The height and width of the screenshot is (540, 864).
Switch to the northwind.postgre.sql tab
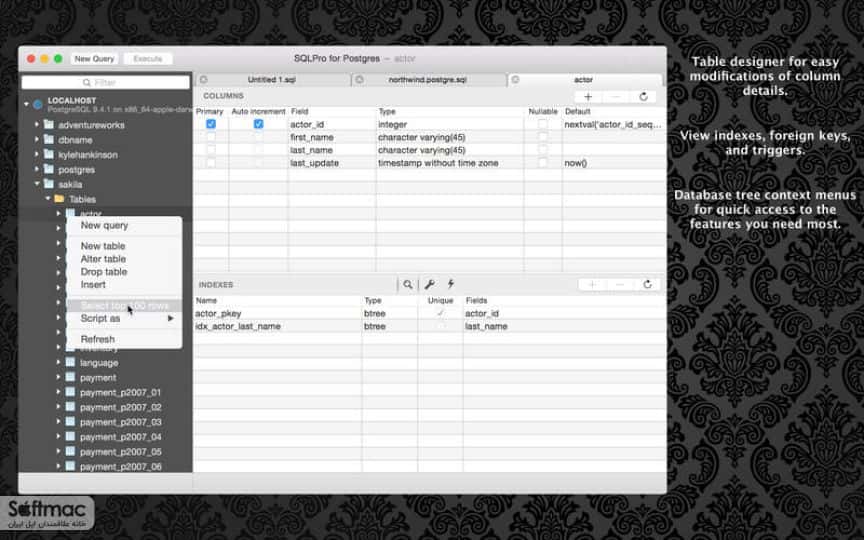coord(428,79)
